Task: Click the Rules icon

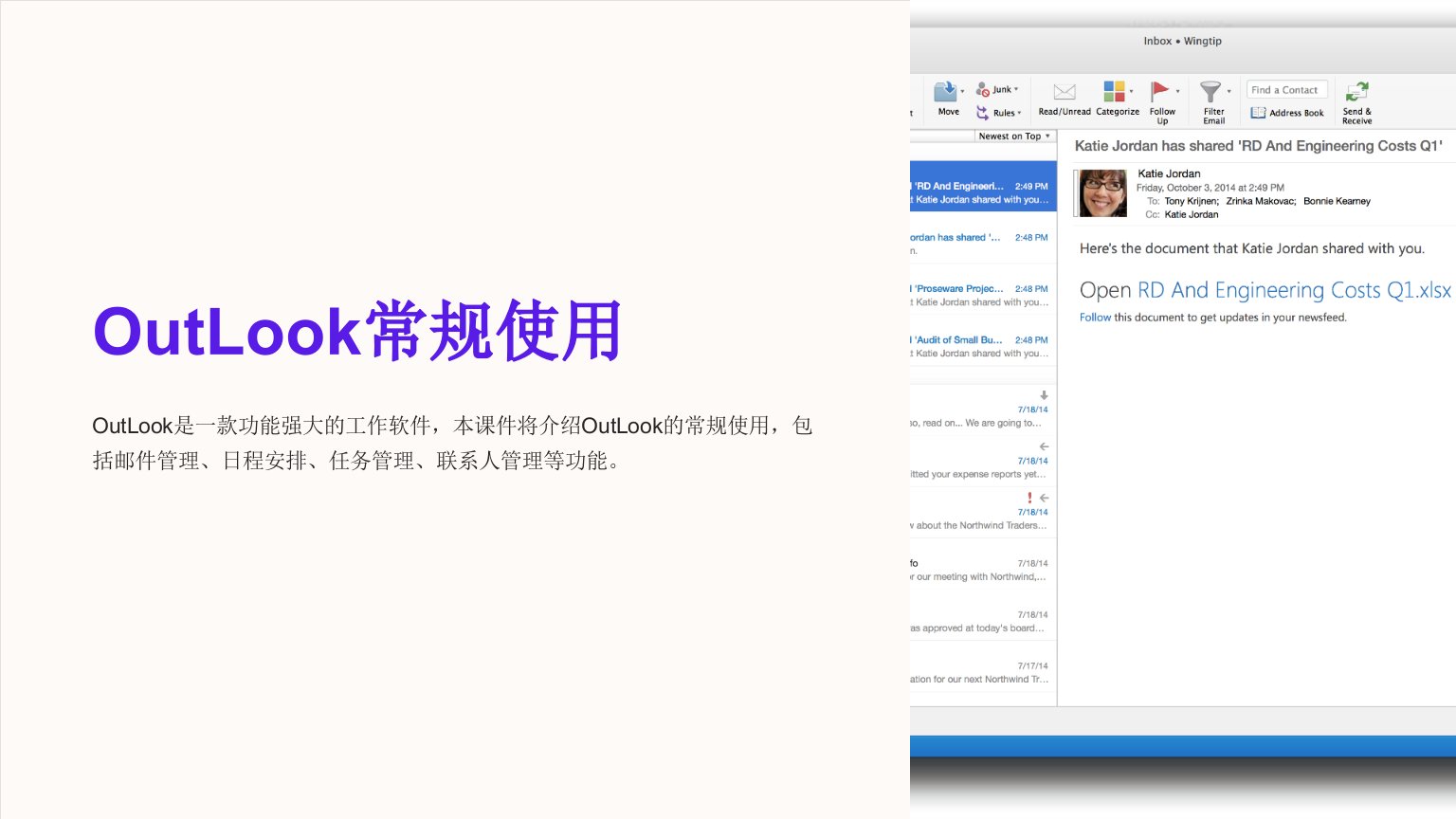Action: [x=983, y=112]
